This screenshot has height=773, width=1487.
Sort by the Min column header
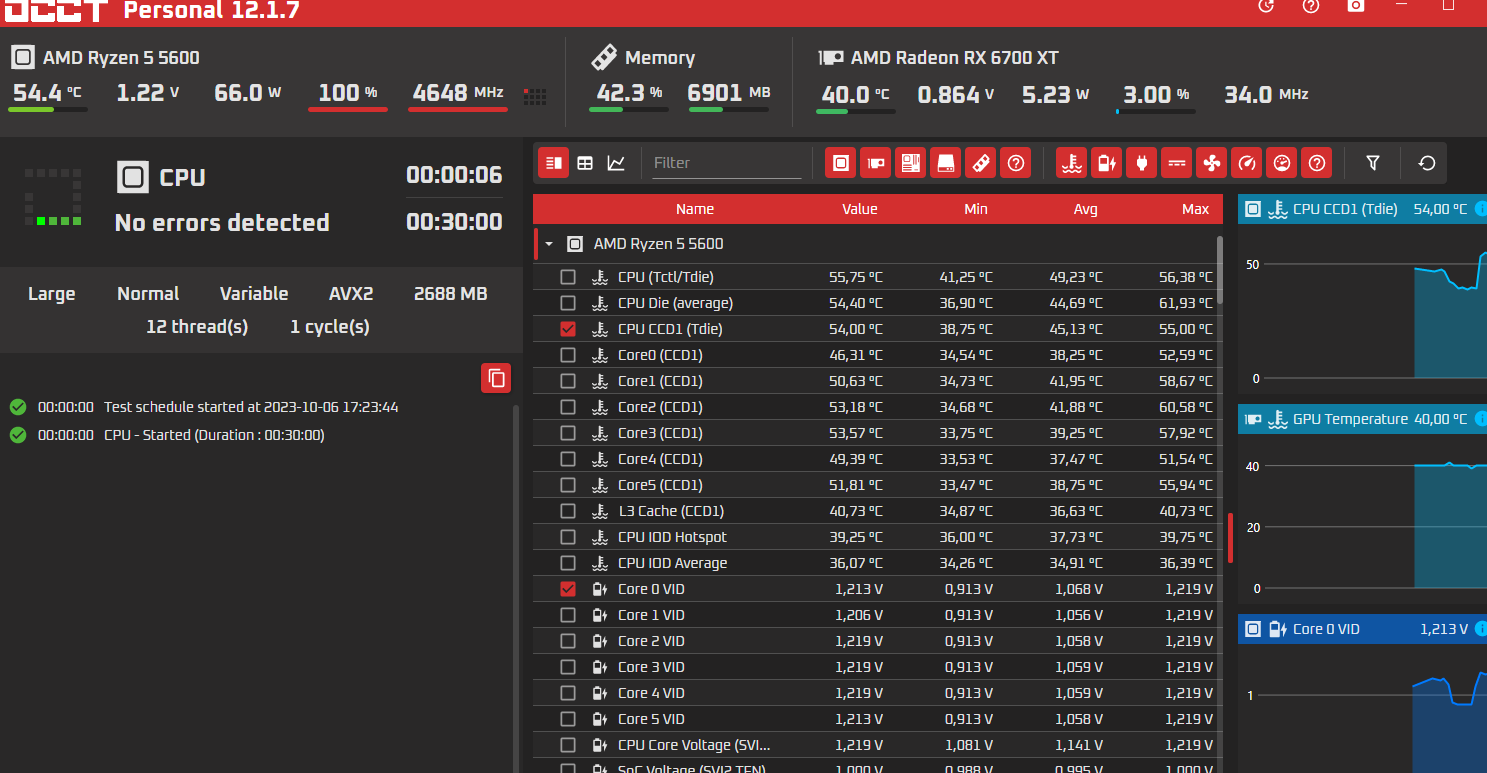tap(975, 209)
